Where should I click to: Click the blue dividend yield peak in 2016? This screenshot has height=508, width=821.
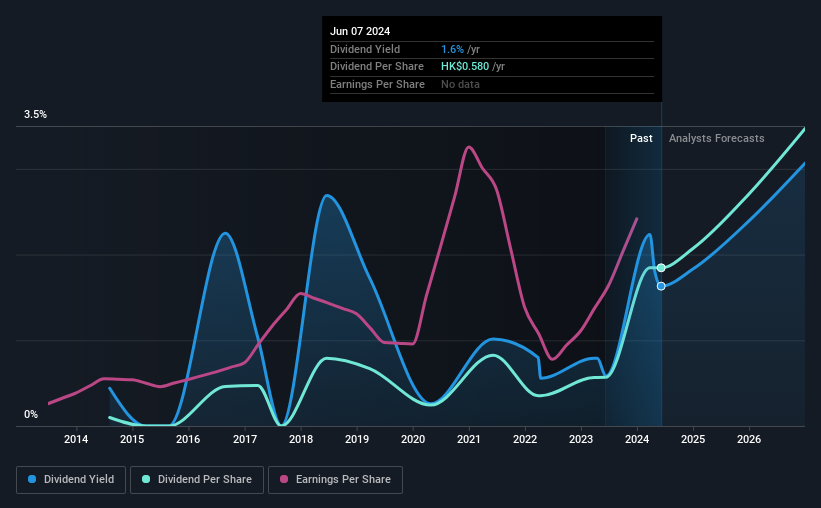tap(225, 233)
